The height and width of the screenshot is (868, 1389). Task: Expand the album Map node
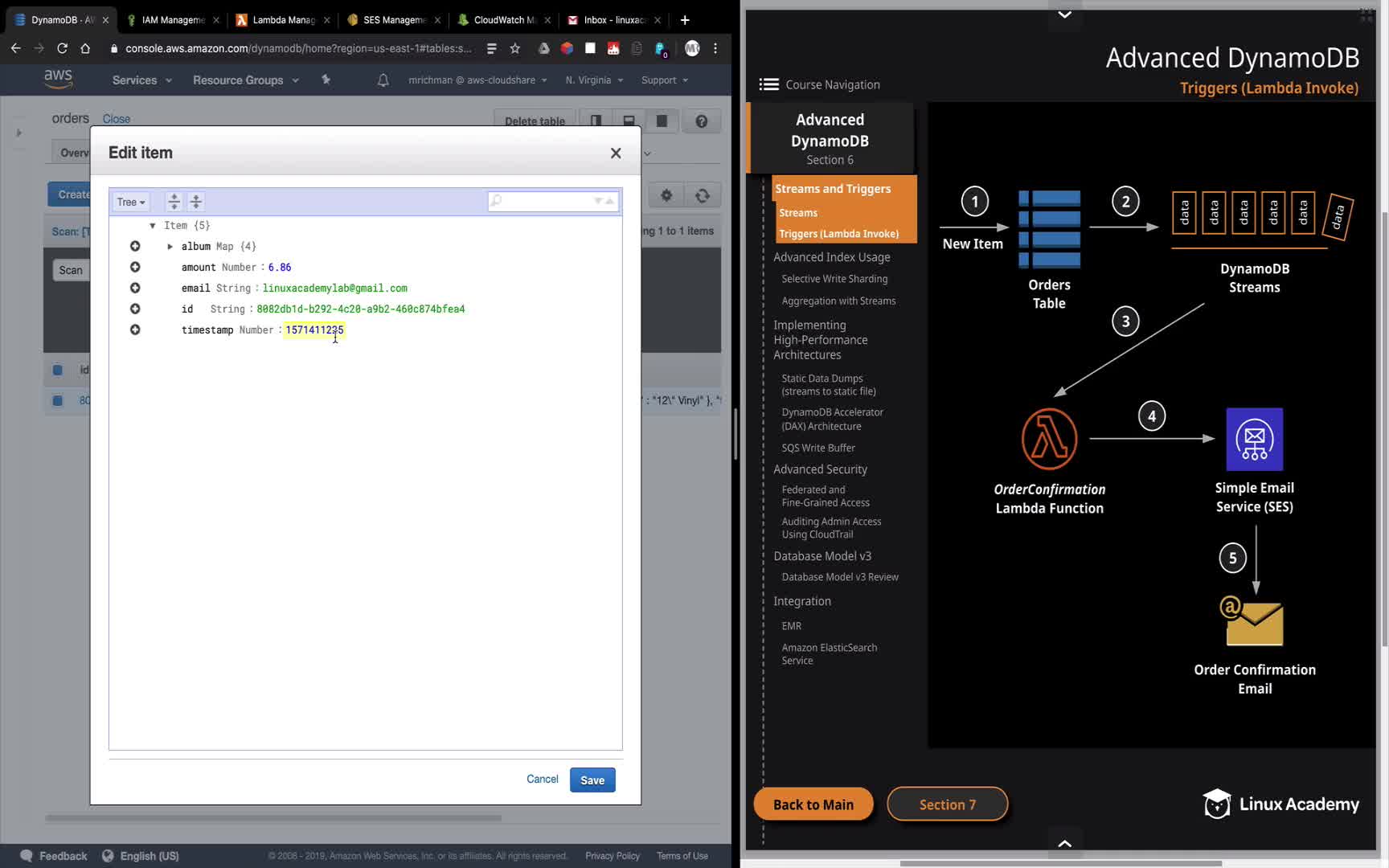click(x=170, y=247)
